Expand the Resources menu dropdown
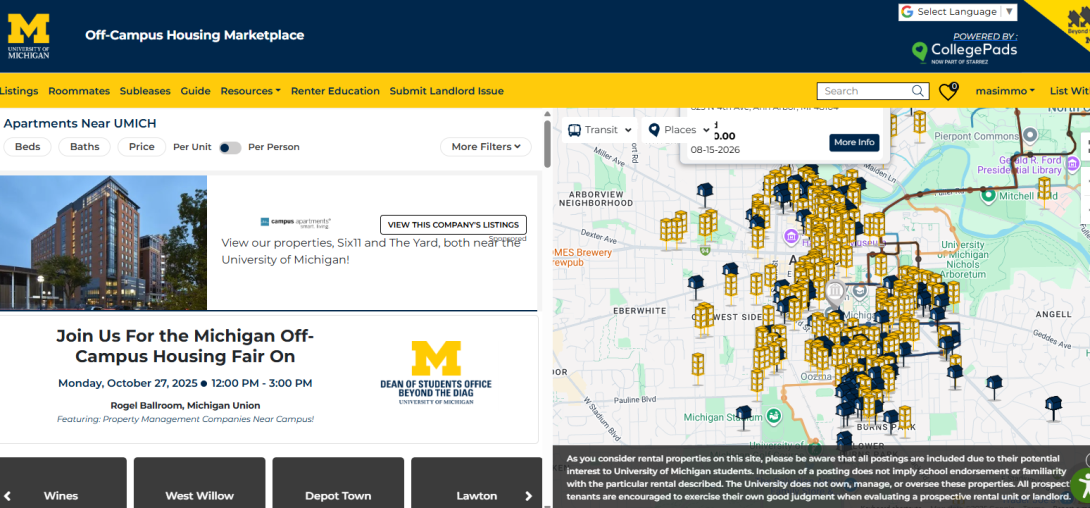1090x508 pixels. (x=250, y=91)
